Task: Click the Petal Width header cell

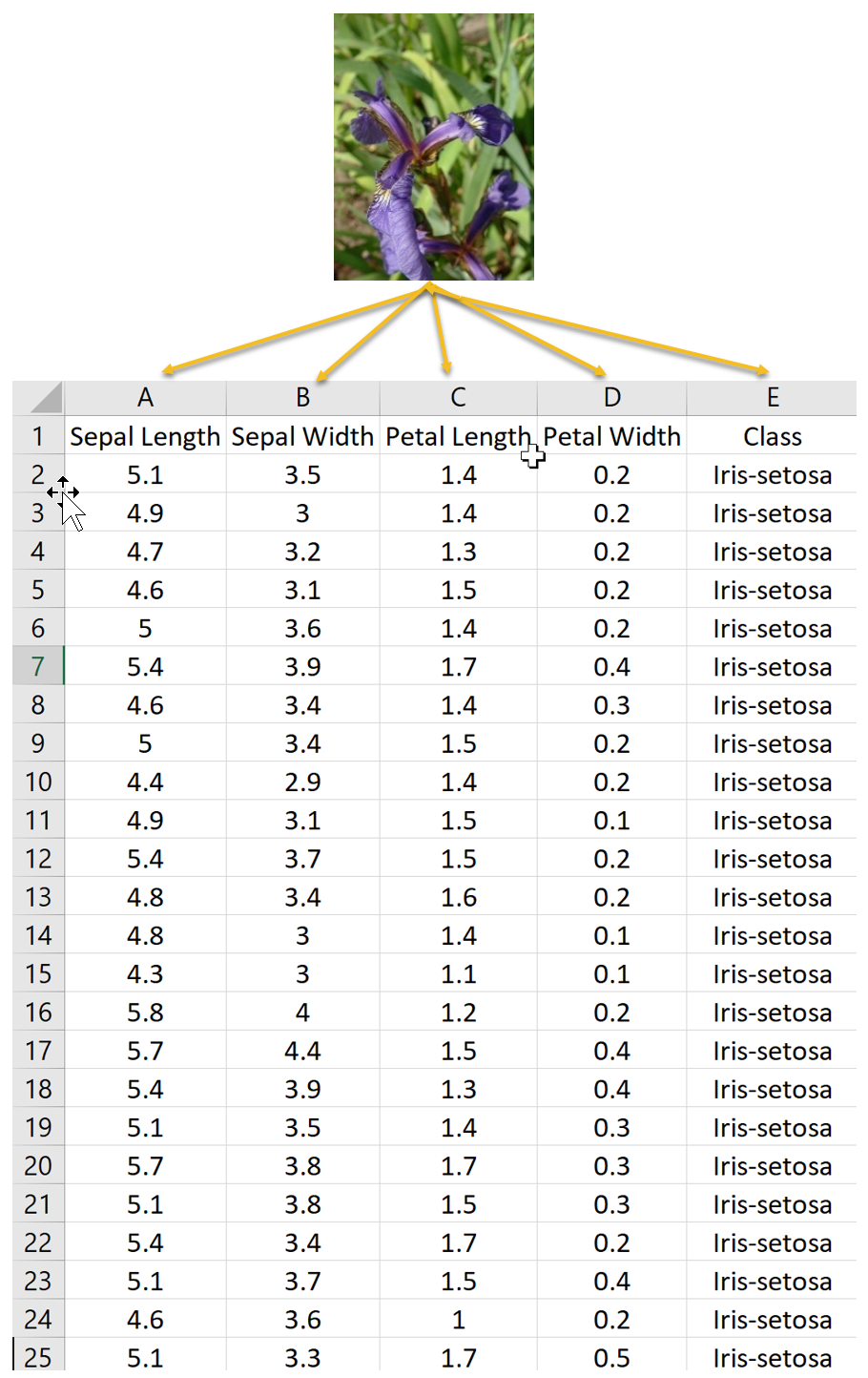Action: click(611, 436)
